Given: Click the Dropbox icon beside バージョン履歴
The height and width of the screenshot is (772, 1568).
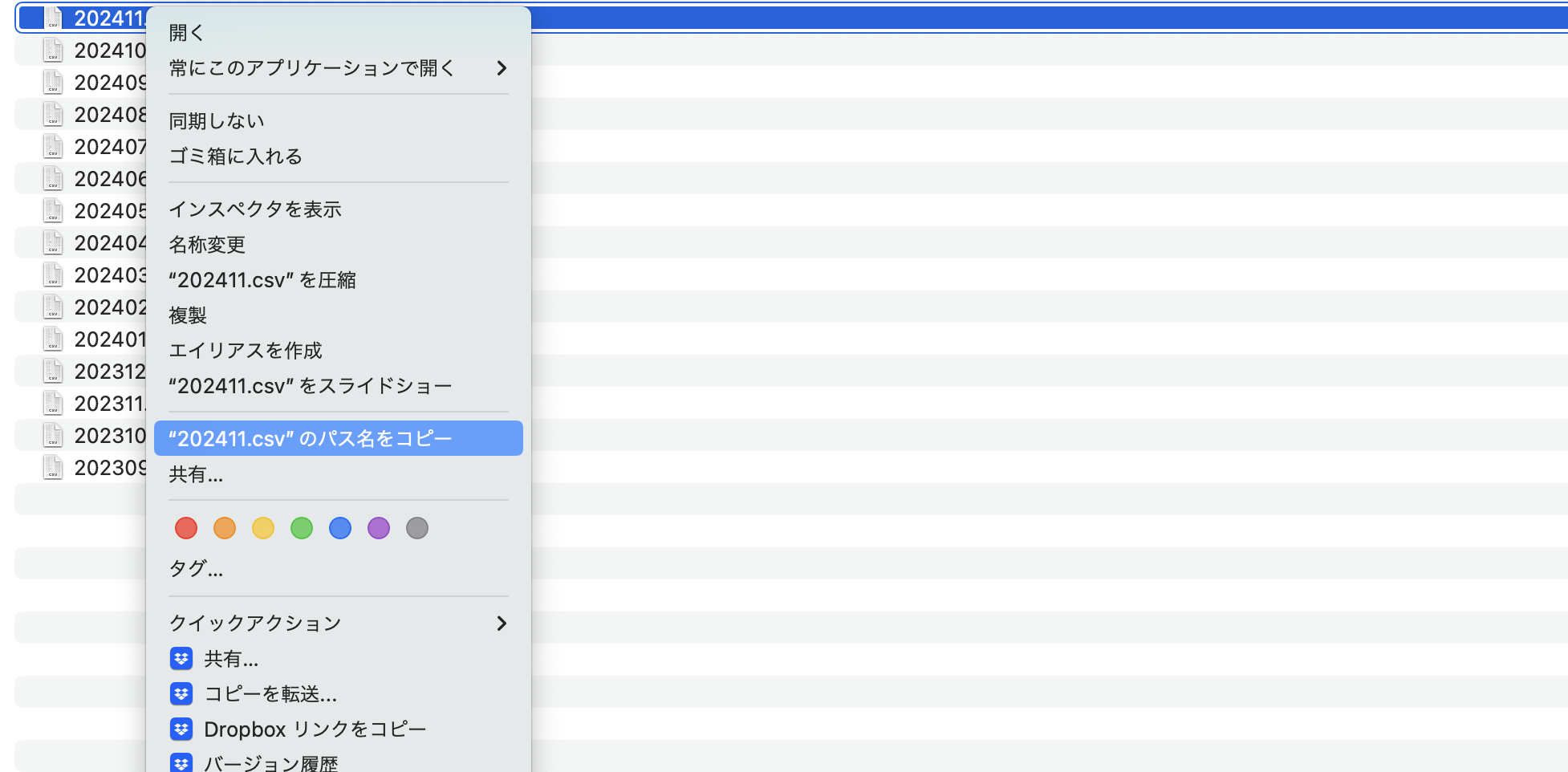Looking at the screenshot, I should 181,763.
